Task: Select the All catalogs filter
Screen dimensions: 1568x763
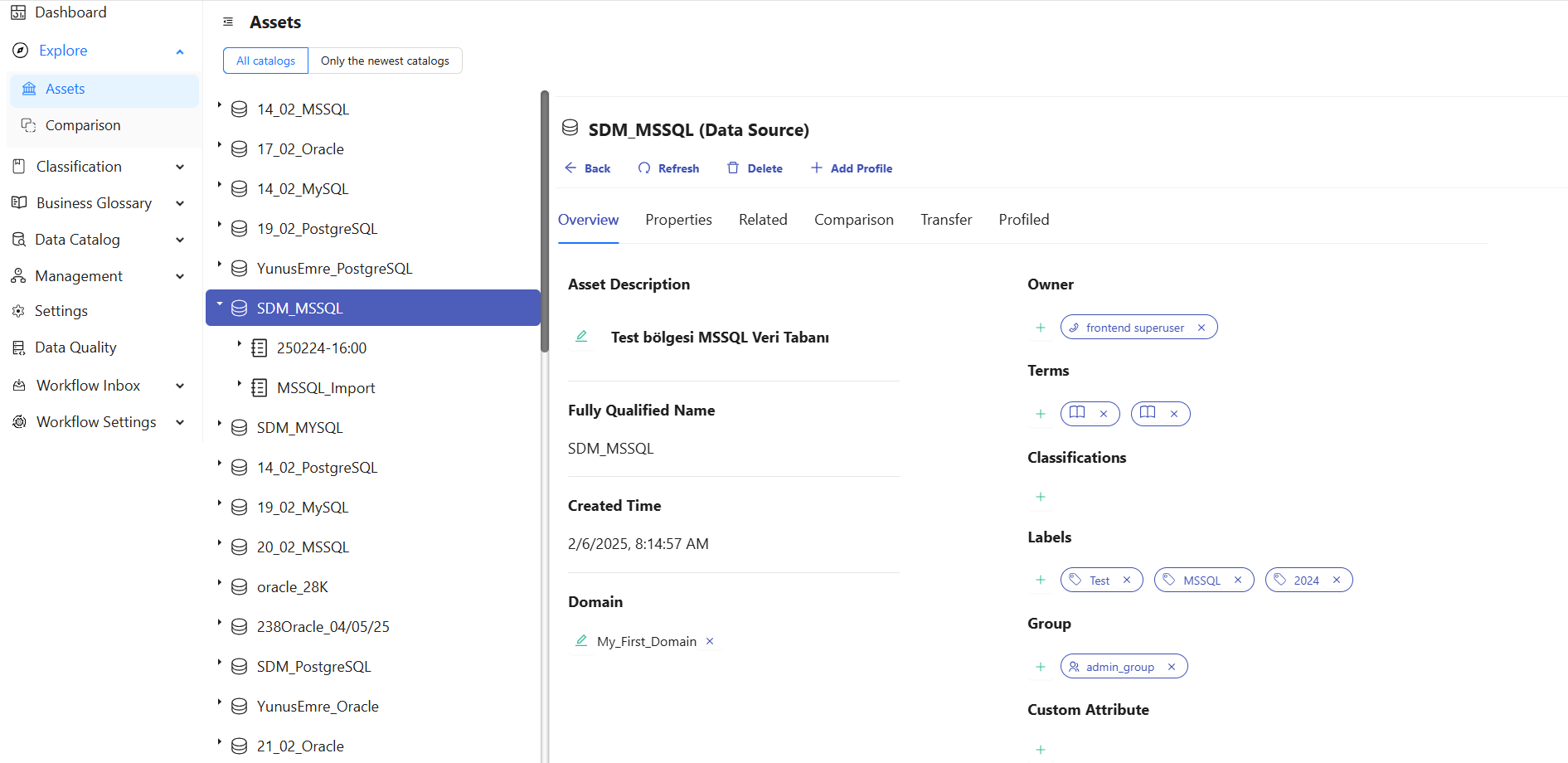Action: (265, 61)
